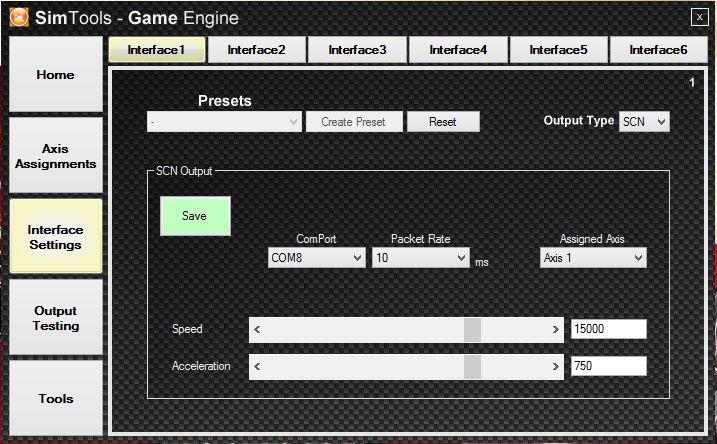This screenshot has height=444, width=717.
Task: Click the Packet Rate label
Action: pyautogui.click(x=421, y=239)
